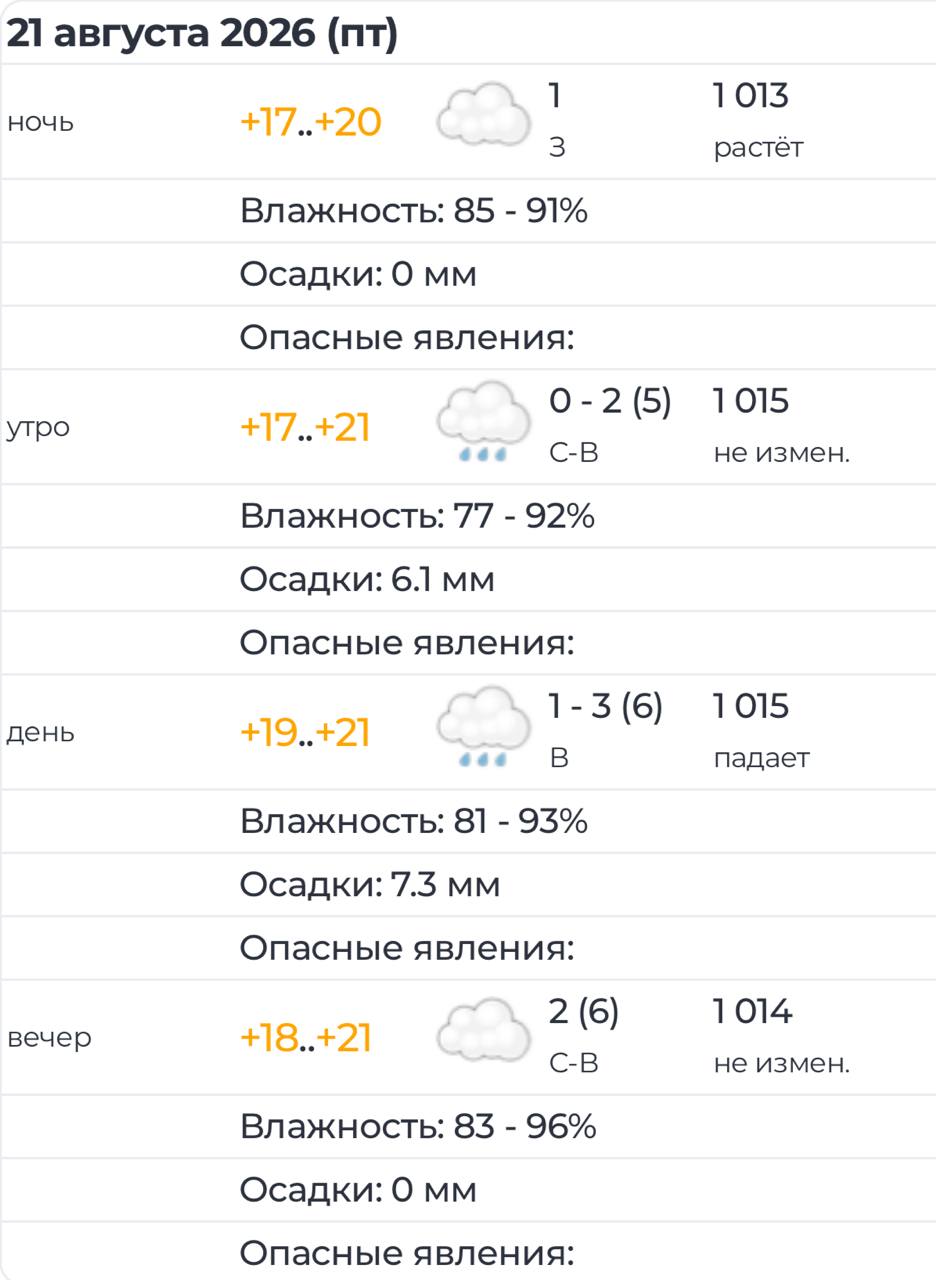Select the Осадки: 7.3 мм row

tap(468, 884)
